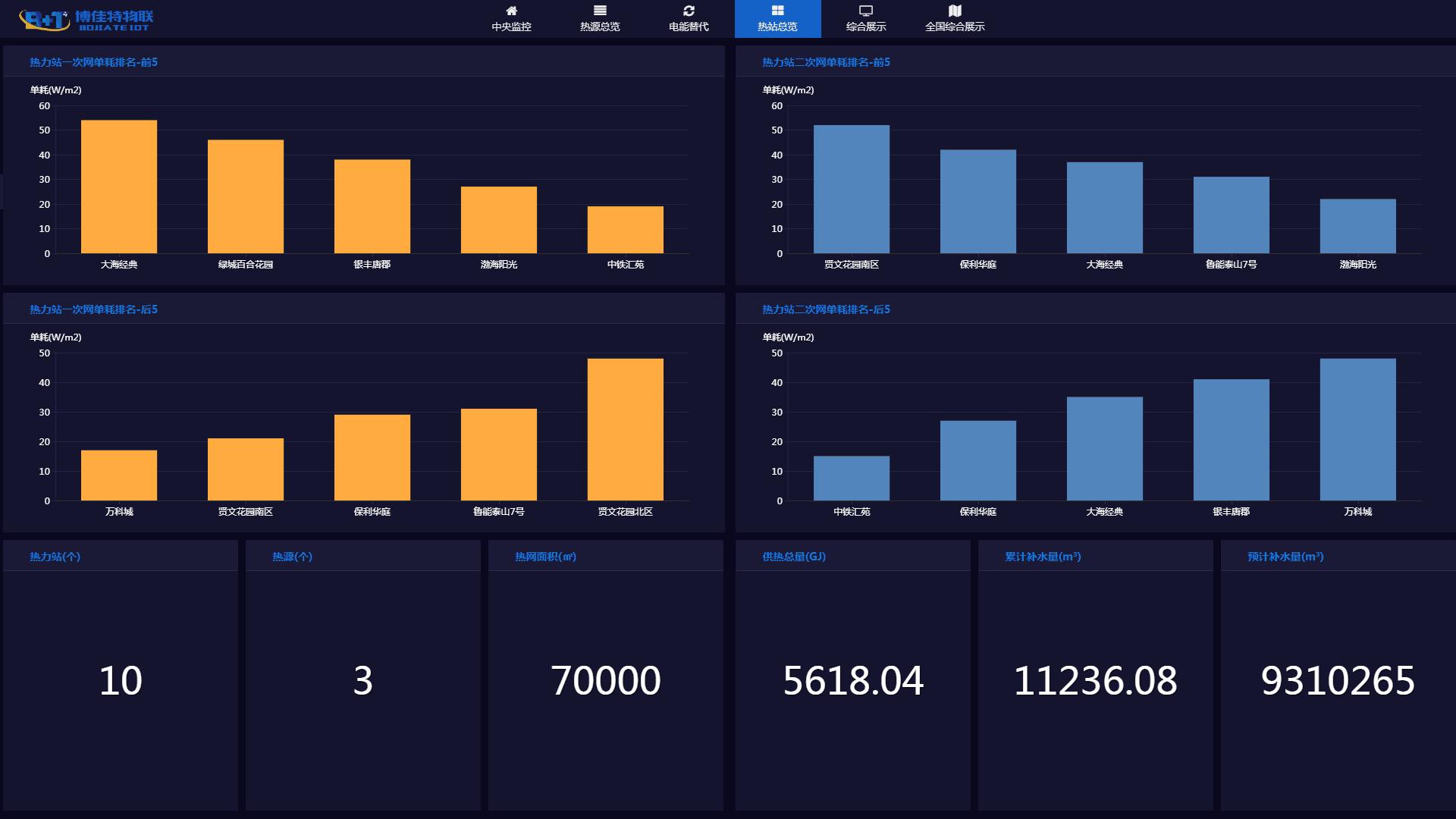Click the 单耗(W/m2) label in primary top-5 chart
1456x819 pixels.
click(56, 90)
